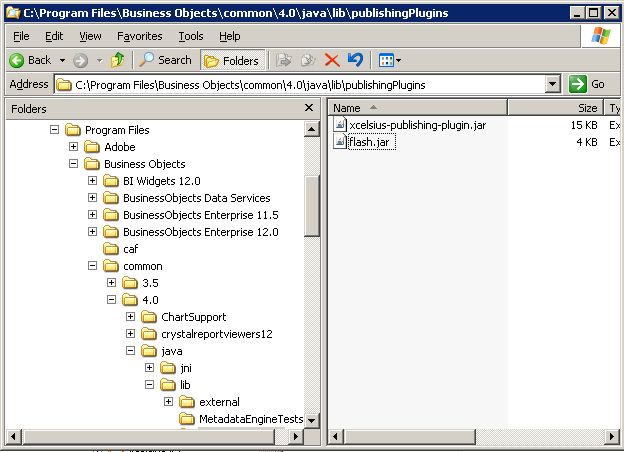Expand BusinessObjects Enterprise 11.5 node
The height and width of the screenshot is (452, 624).
click(92, 215)
